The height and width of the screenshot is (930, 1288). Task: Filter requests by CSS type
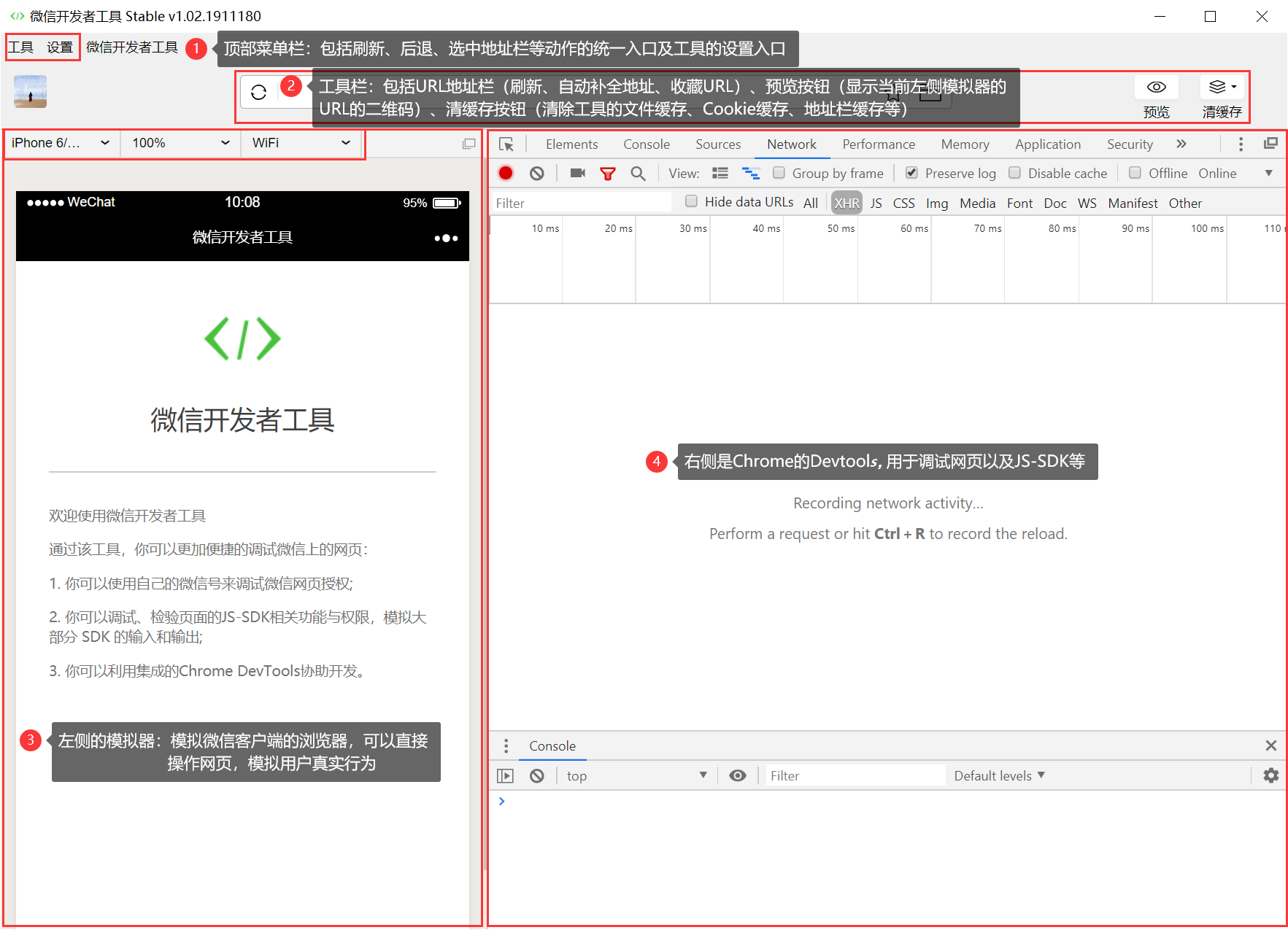(903, 204)
